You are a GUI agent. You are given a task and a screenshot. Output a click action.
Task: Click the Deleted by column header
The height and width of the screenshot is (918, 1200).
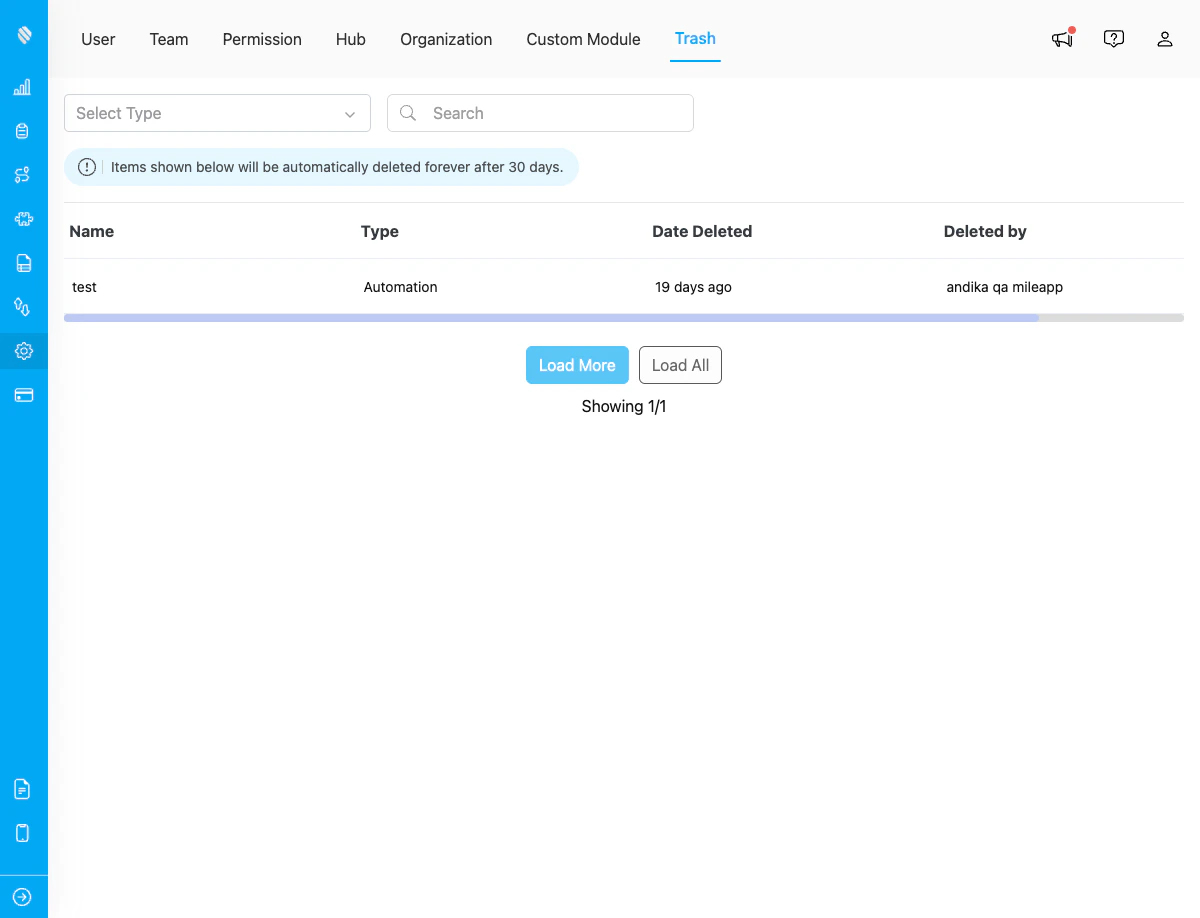pos(985,231)
